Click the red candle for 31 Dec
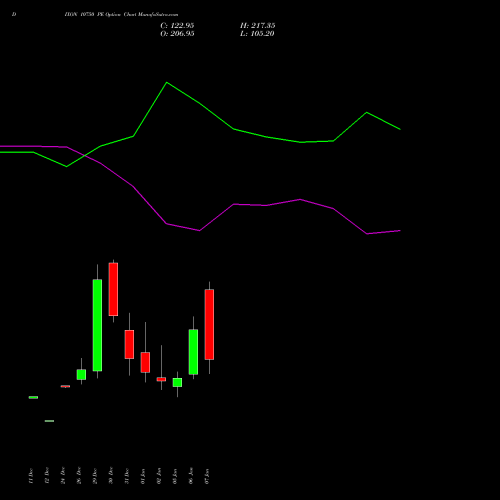The image size is (500, 500). (x=129, y=344)
